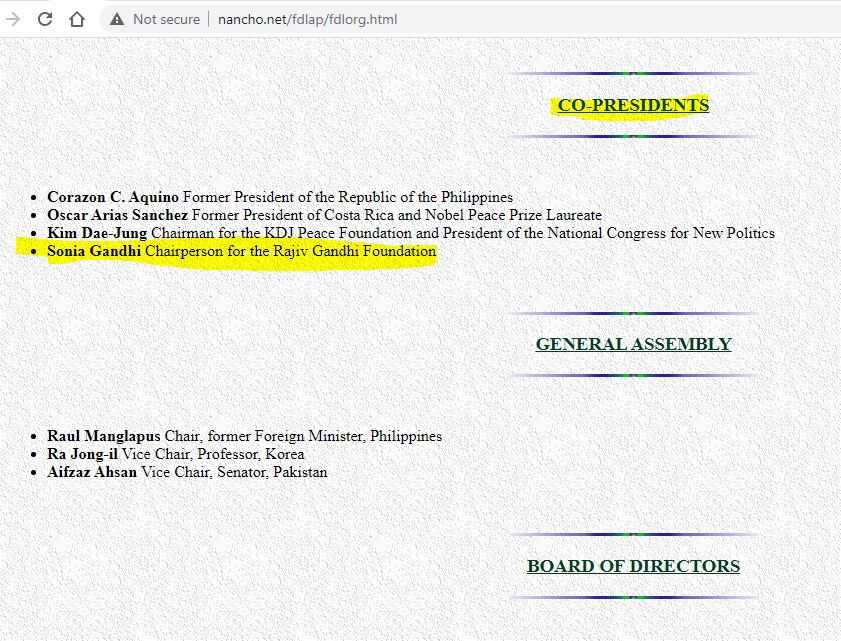Click the name Raul Manglapus
Screen dimensions: 841x641
104,436
